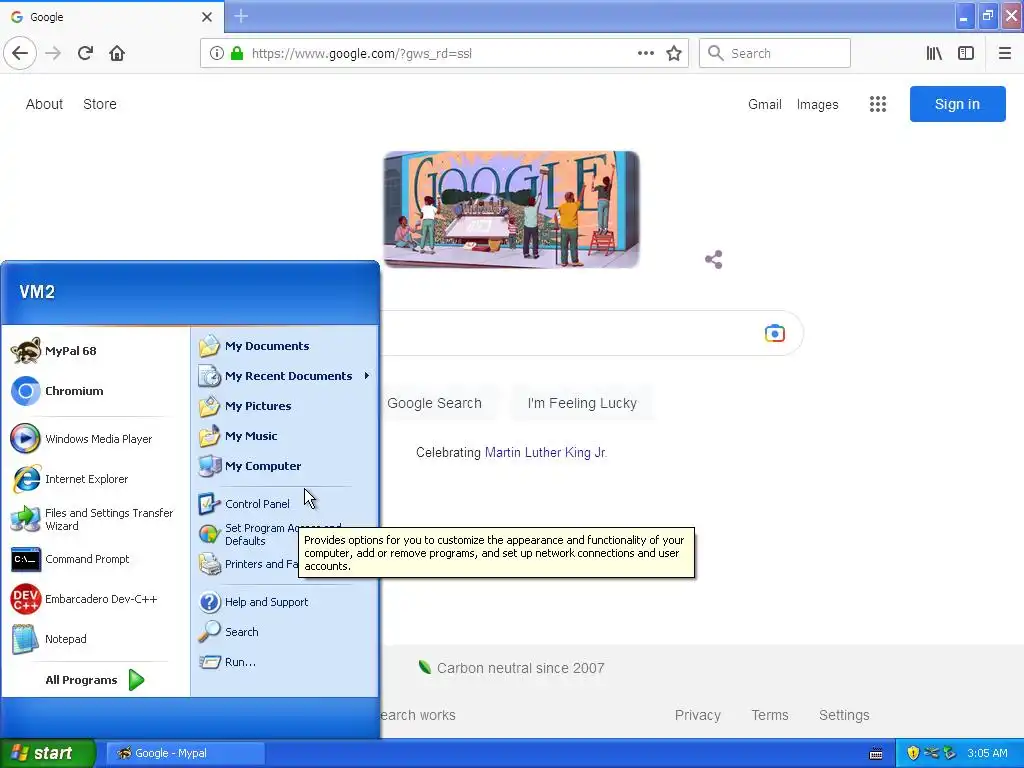Image resolution: width=1024 pixels, height=768 pixels.
Task: Open the browser home page icon
Action: [x=117, y=53]
